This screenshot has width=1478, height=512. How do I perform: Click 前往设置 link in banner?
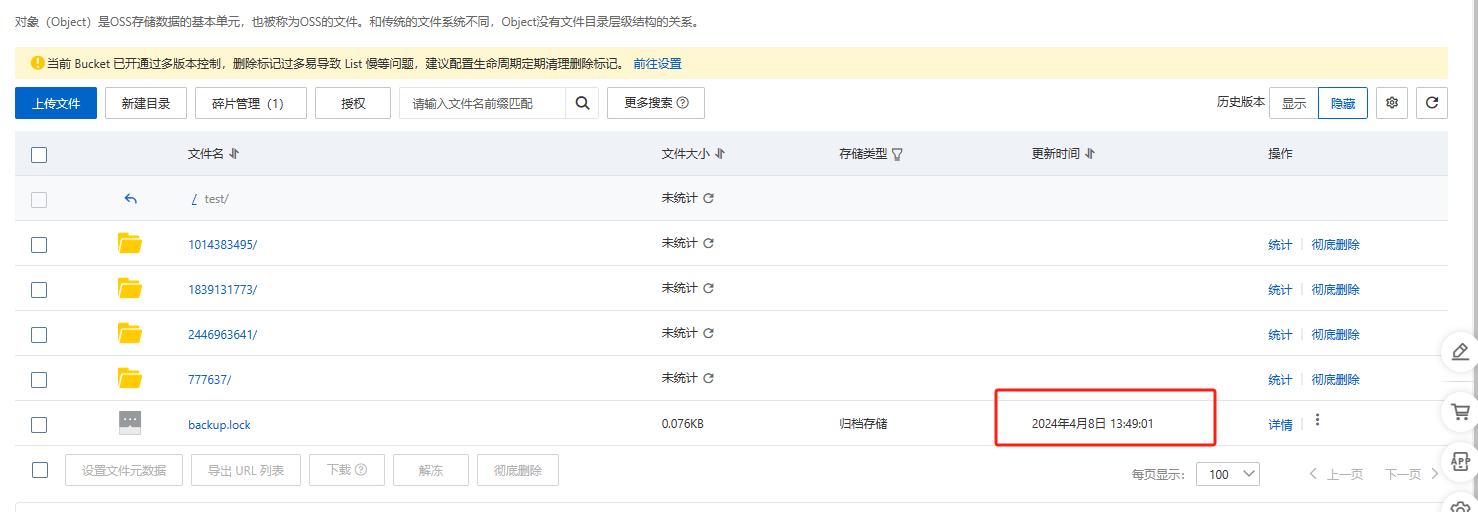pyautogui.click(x=657, y=63)
